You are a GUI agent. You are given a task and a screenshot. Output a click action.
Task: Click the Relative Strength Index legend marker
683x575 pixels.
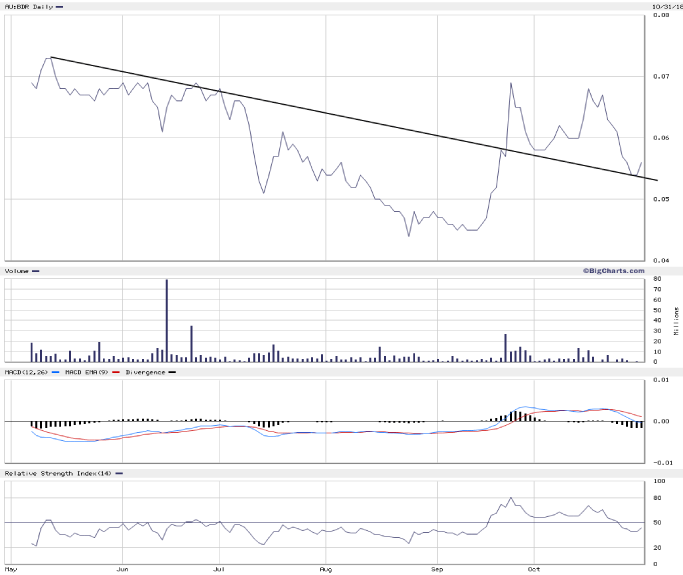click(x=119, y=472)
